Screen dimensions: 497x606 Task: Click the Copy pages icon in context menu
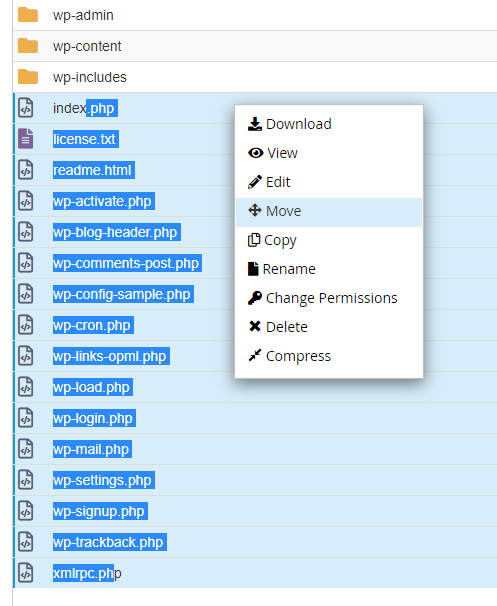click(x=254, y=240)
